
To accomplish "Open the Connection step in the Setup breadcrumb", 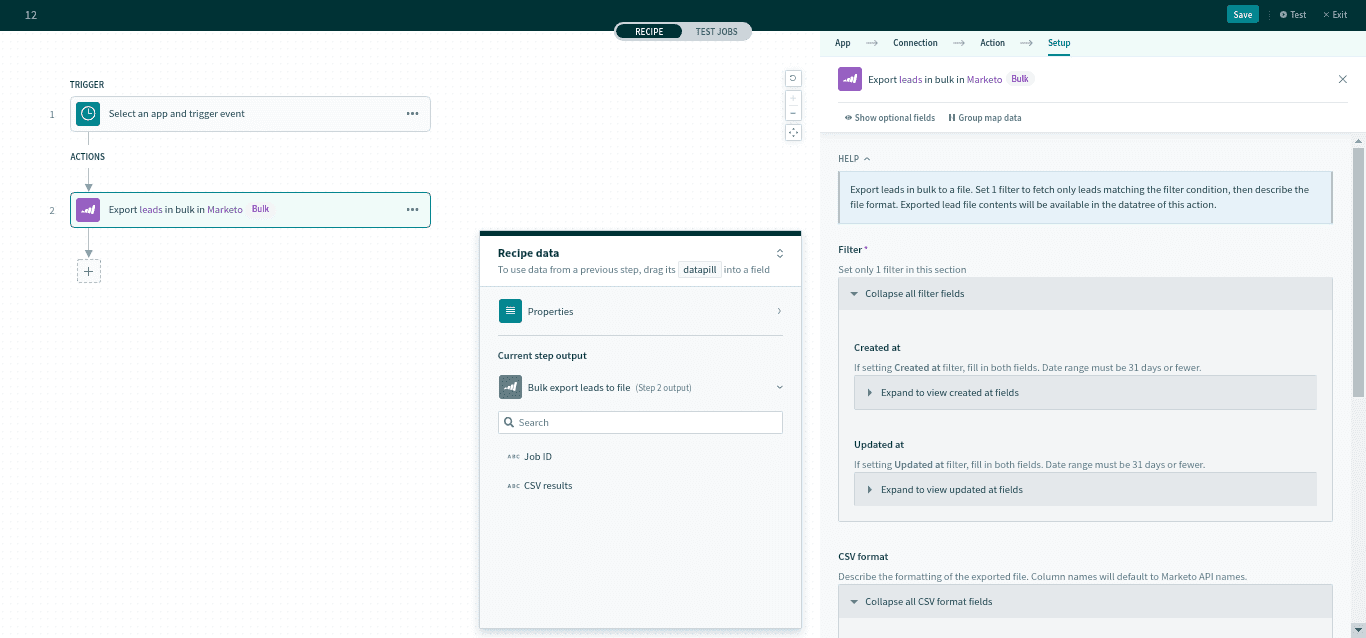I will tap(915, 43).
